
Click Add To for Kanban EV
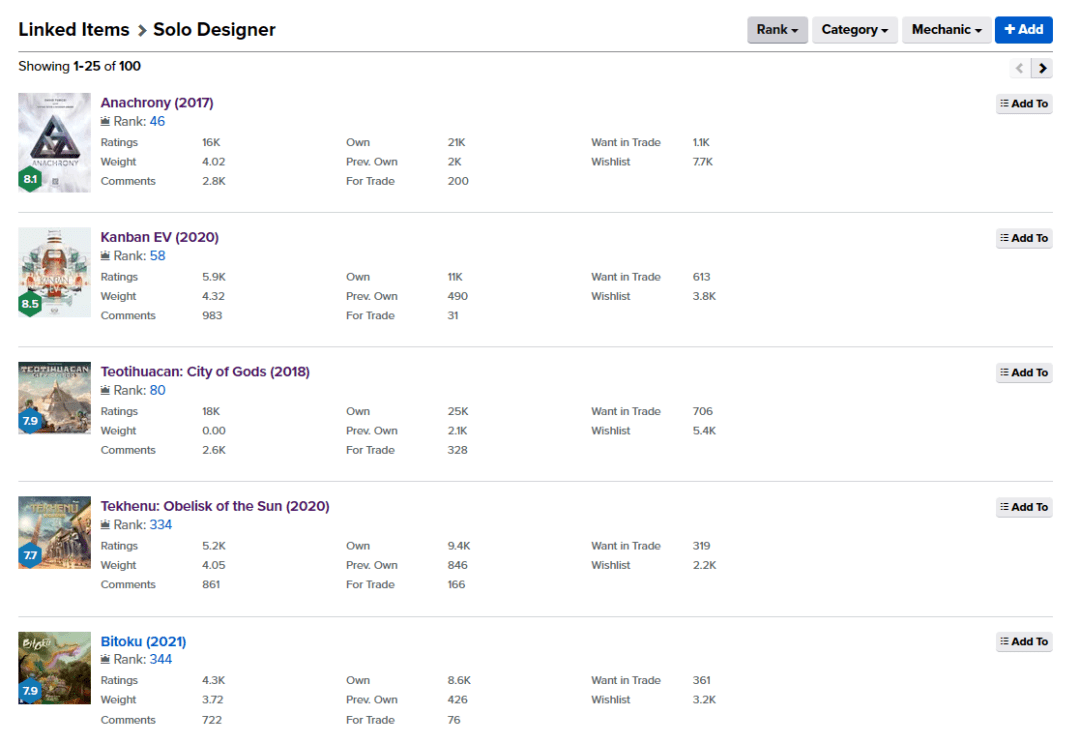tap(1024, 238)
